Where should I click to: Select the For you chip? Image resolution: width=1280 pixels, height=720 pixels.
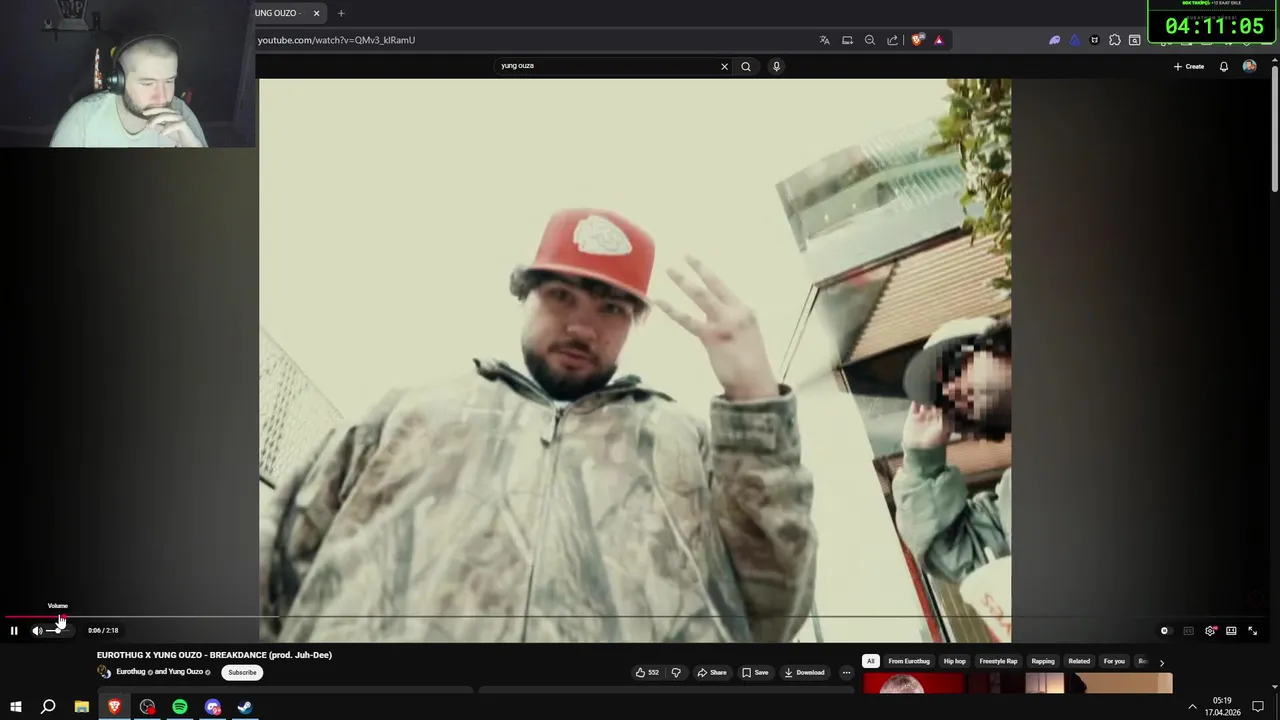coord(1114,661)
